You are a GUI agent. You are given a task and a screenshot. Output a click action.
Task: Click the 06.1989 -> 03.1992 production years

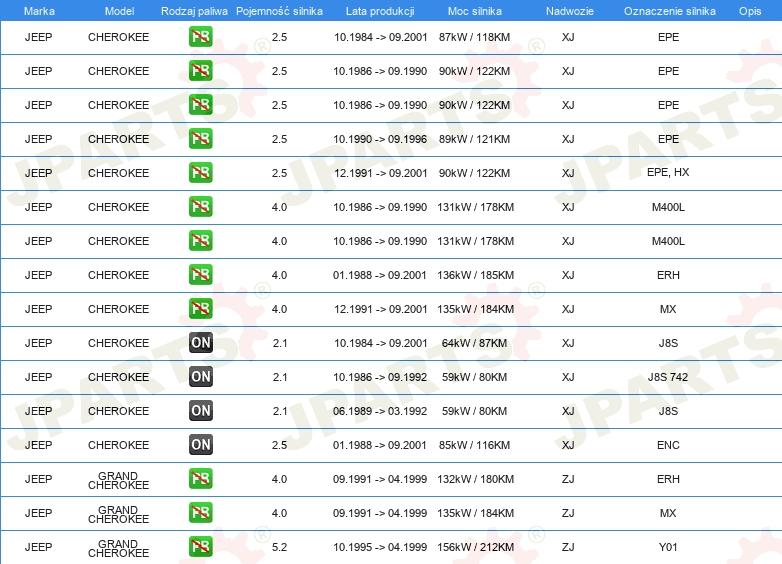pos(380,411)
